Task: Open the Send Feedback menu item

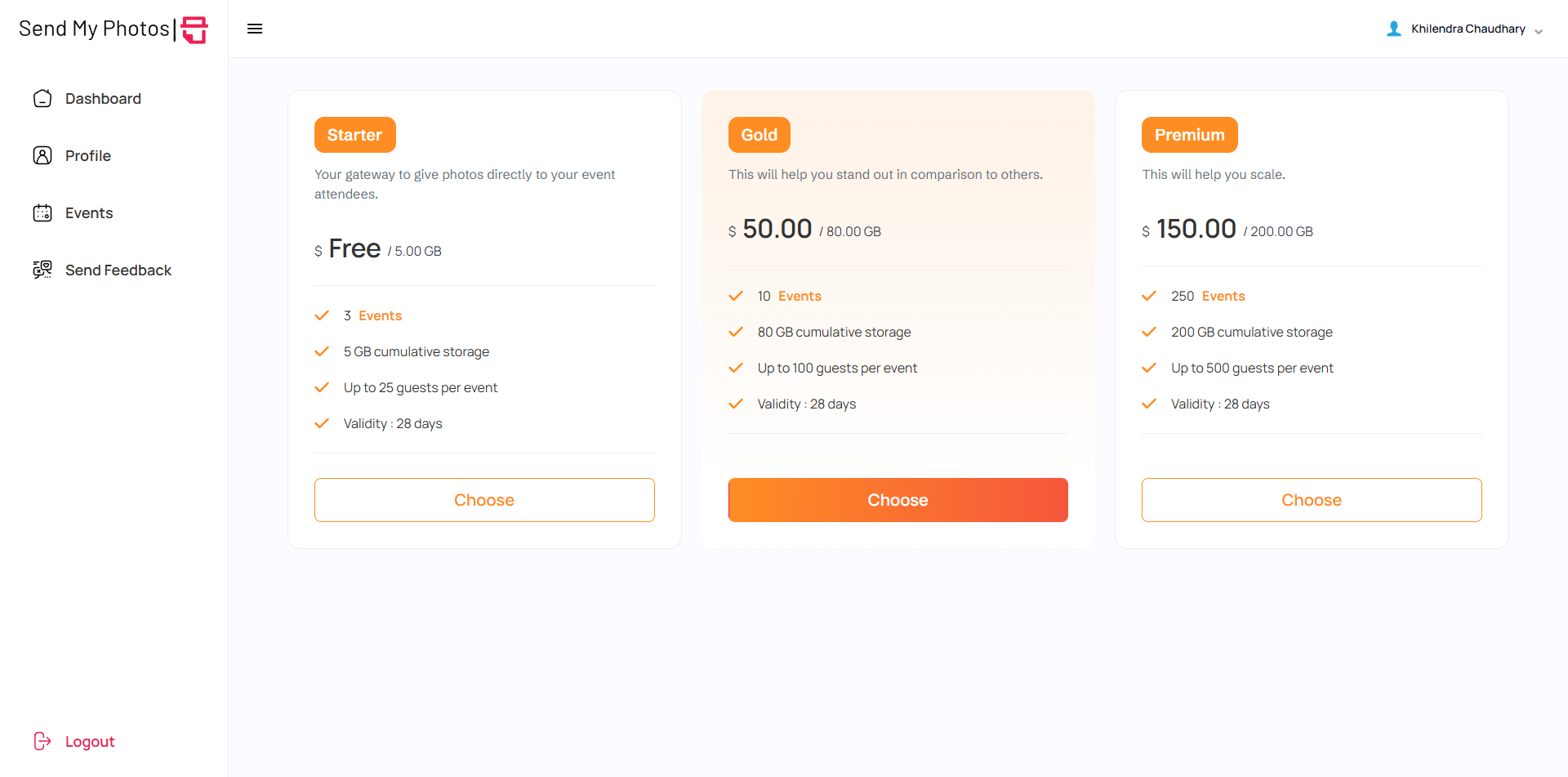Action: pyautogui.click(x=118, y=270)
